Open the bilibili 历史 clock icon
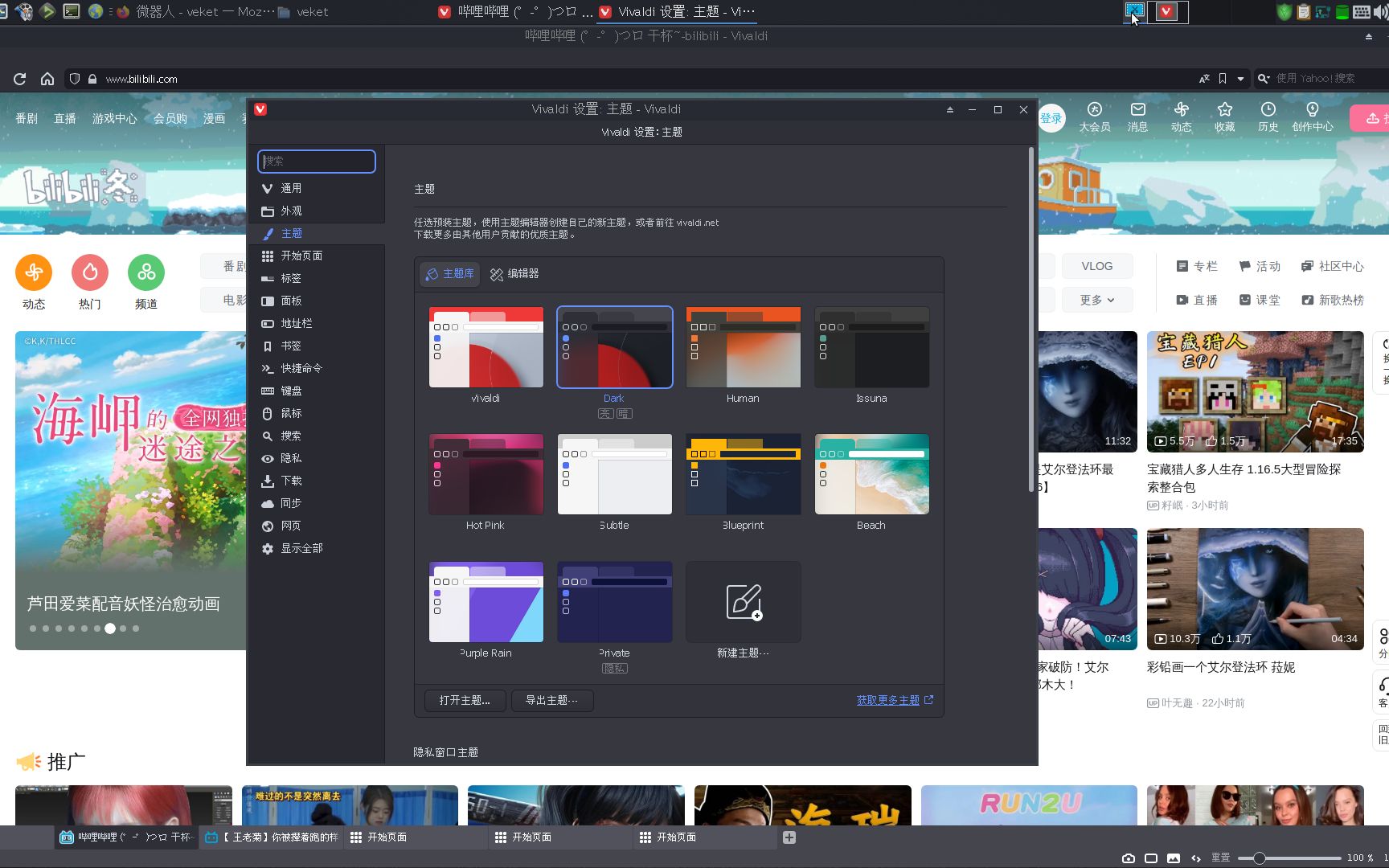 1268,109
